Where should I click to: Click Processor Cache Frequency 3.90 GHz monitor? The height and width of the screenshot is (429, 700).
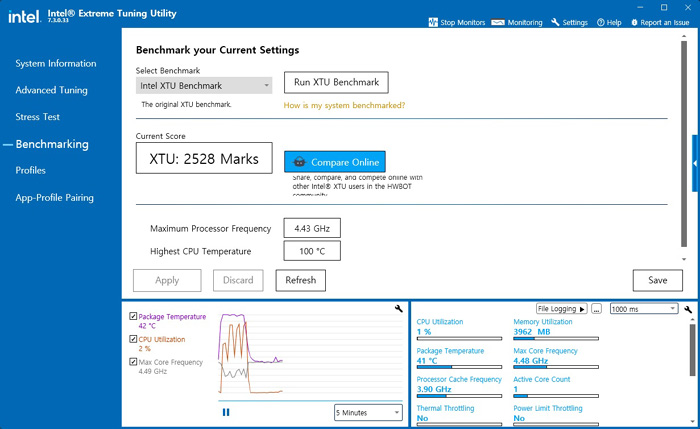click(x=459, y=387)
